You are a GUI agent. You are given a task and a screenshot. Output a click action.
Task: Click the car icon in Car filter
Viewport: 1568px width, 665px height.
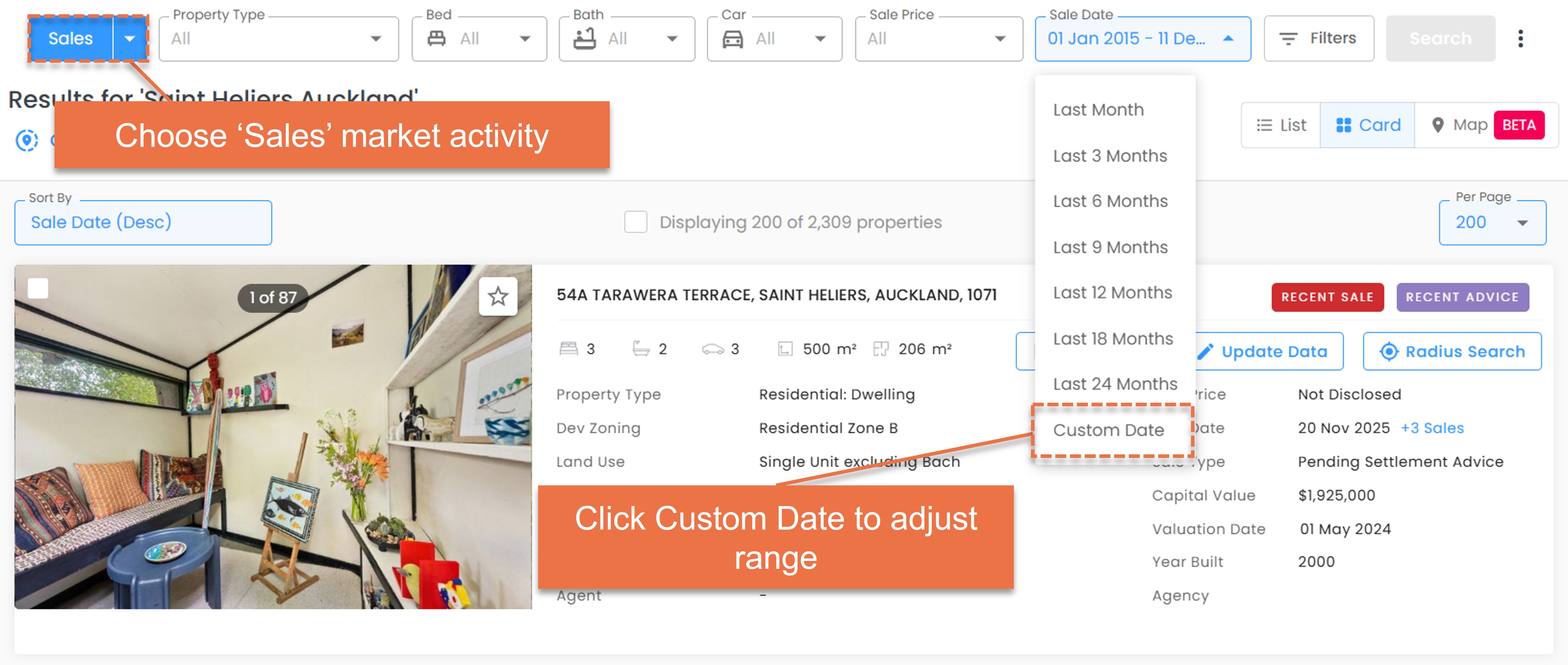pyautogui.click(x=732, y=39)
